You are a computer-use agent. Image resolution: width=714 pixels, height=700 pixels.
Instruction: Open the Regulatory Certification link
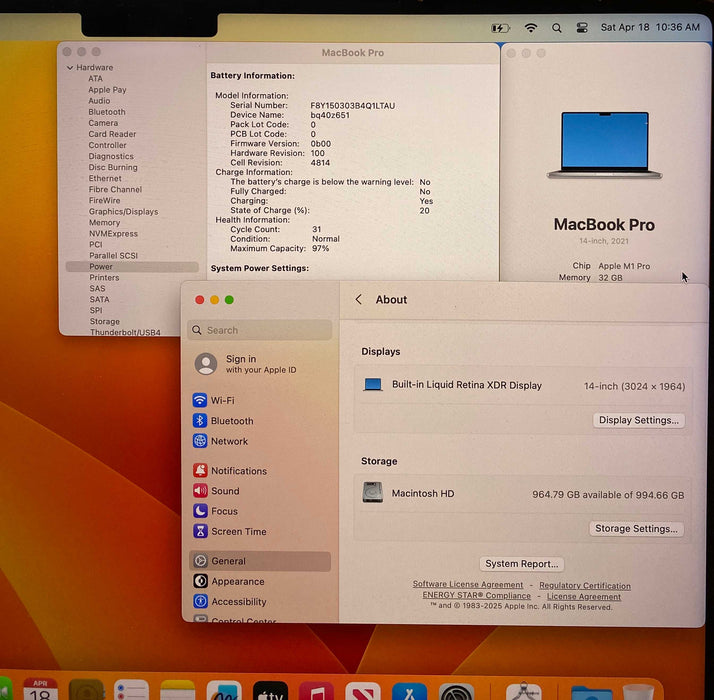[x=585, y=585]
